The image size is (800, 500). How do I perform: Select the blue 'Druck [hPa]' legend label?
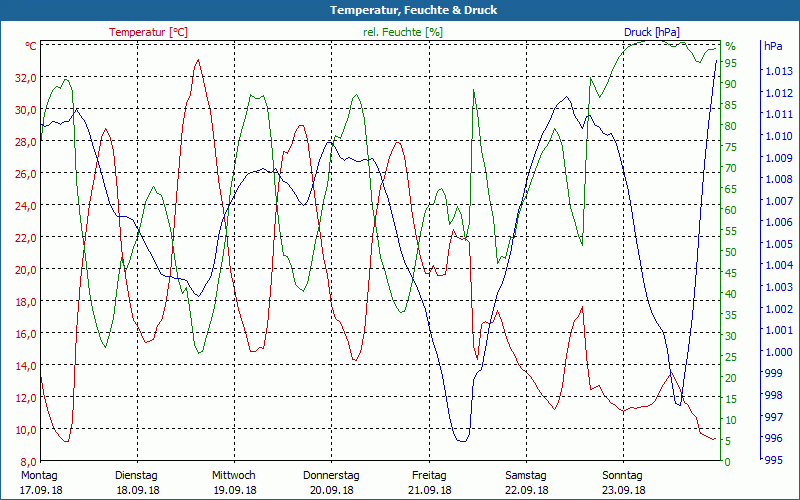(652, 32)
